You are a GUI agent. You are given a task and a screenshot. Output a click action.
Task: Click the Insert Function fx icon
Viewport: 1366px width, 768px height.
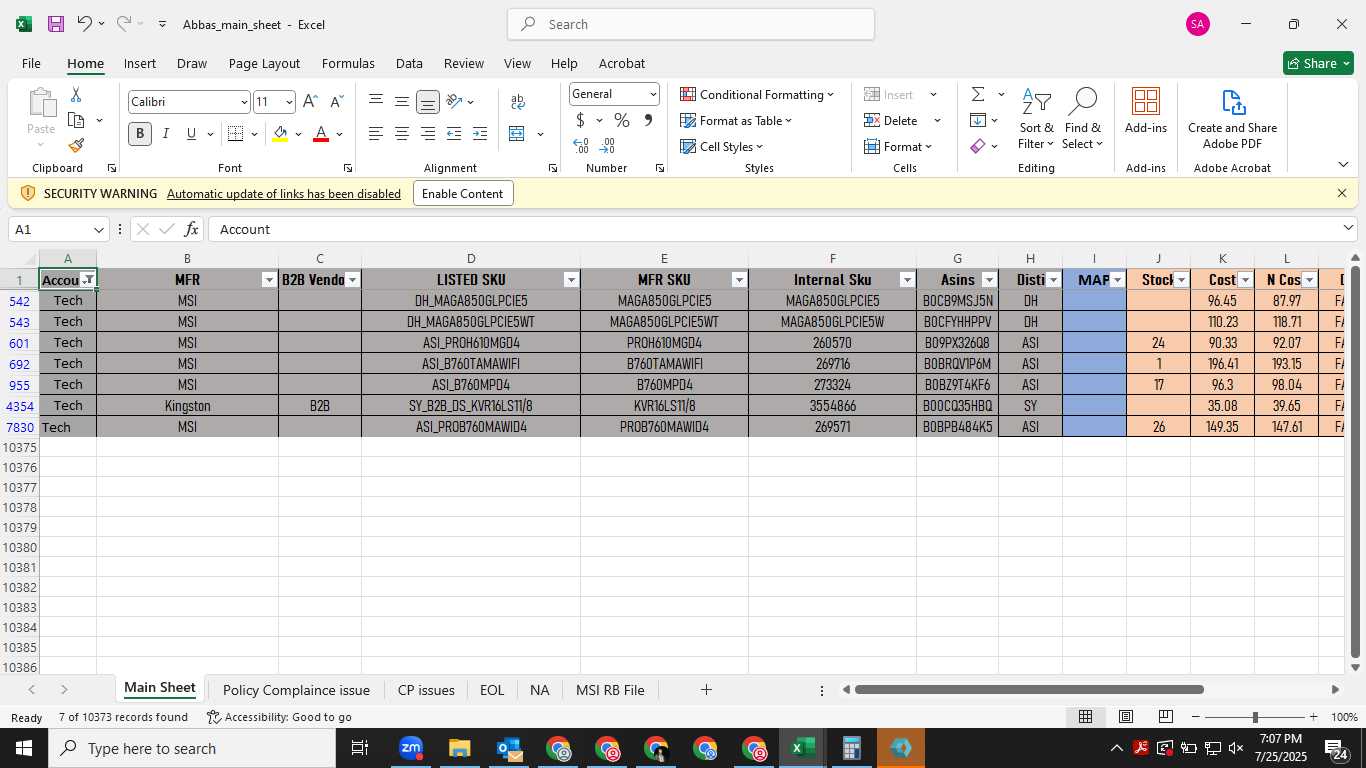192,229
